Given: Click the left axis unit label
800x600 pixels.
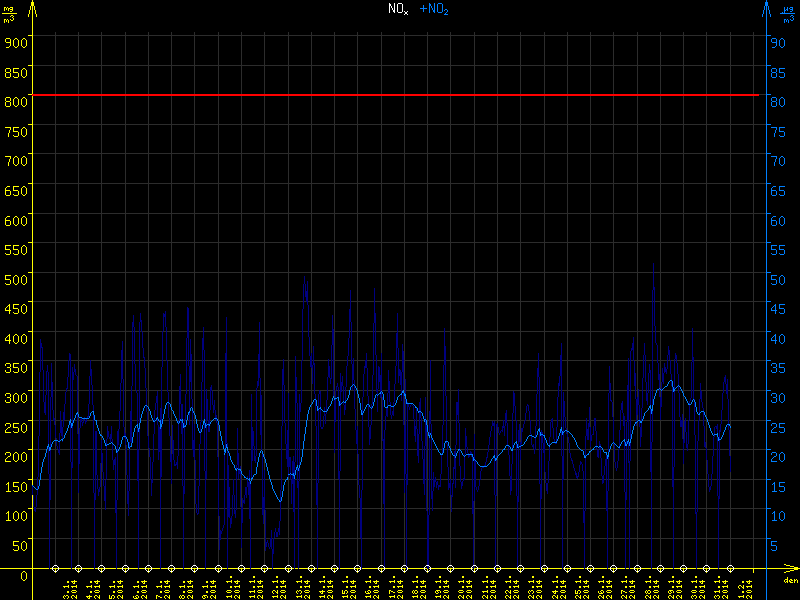Looking at the screenshot, I should pyautogui.click(x=9, y=13).
